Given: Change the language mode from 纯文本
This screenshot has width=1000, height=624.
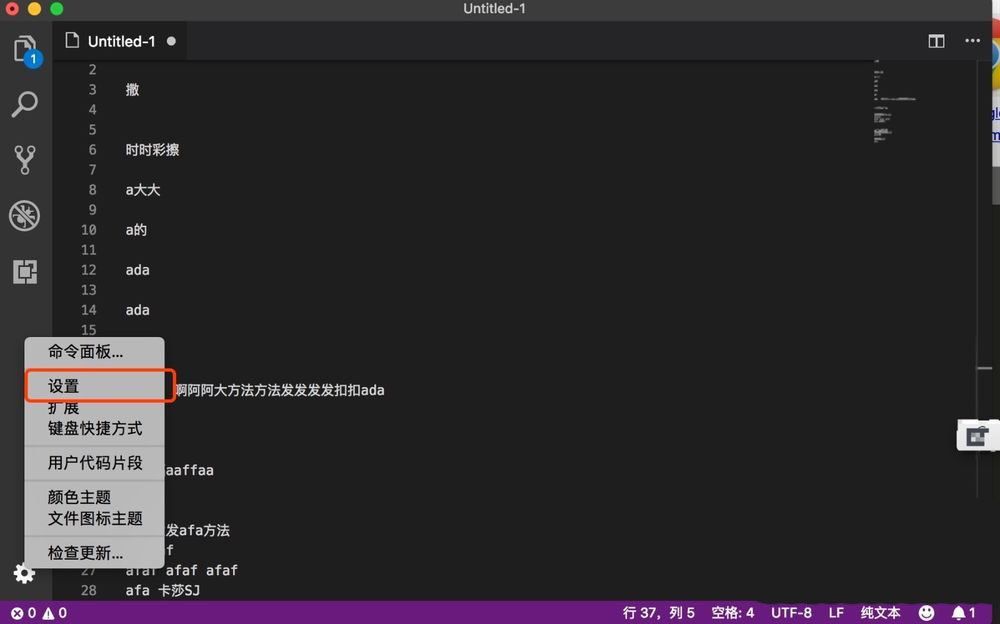Looking at the screenshot, I should pos(878,612).
